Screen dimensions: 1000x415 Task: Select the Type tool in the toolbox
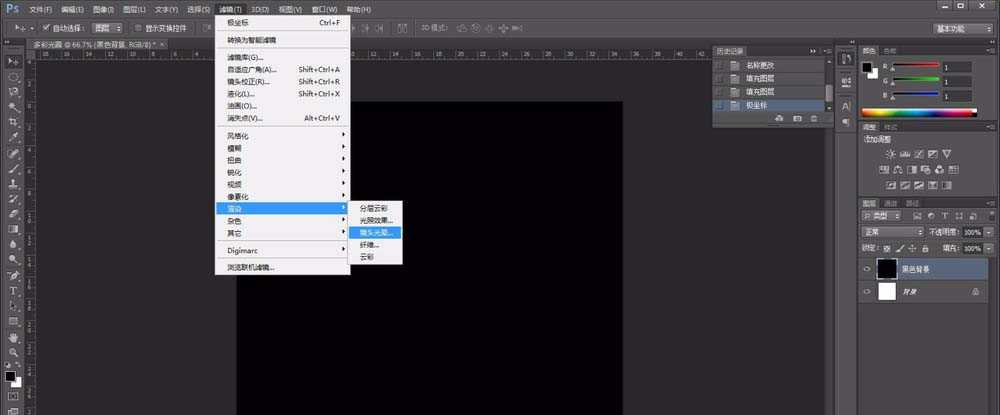[x=14, y=290]
